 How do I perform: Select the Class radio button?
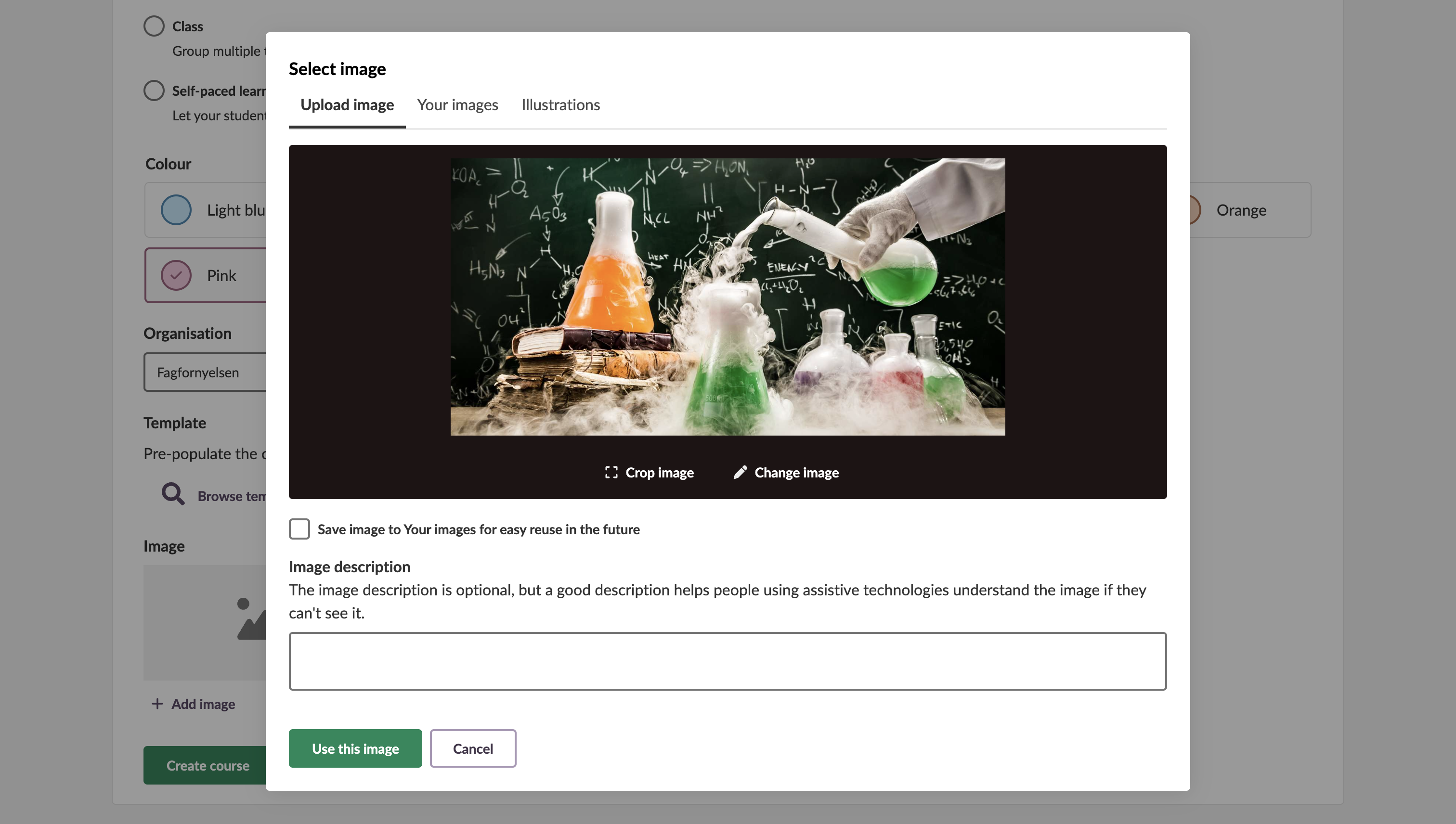pos(154,26)
